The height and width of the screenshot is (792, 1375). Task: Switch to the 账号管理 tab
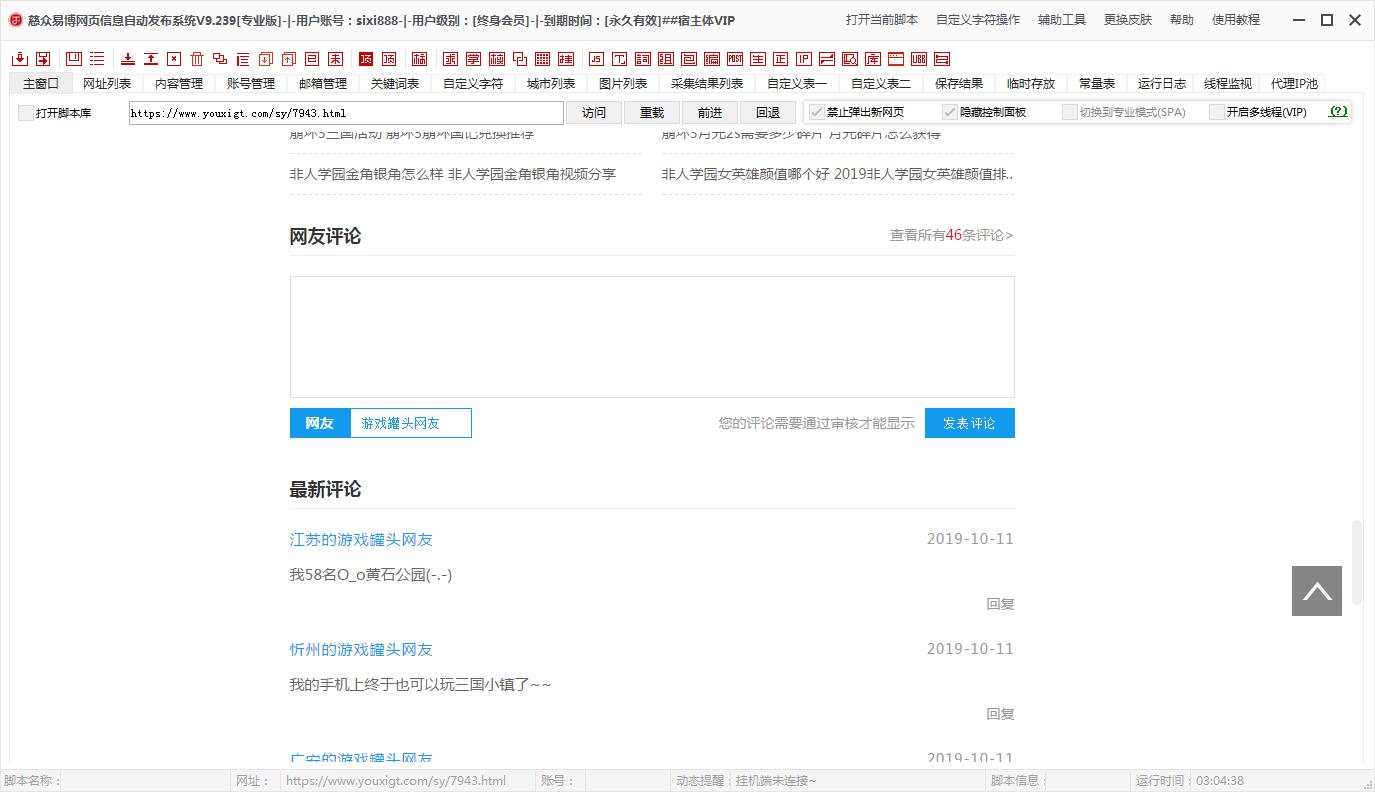251,84
